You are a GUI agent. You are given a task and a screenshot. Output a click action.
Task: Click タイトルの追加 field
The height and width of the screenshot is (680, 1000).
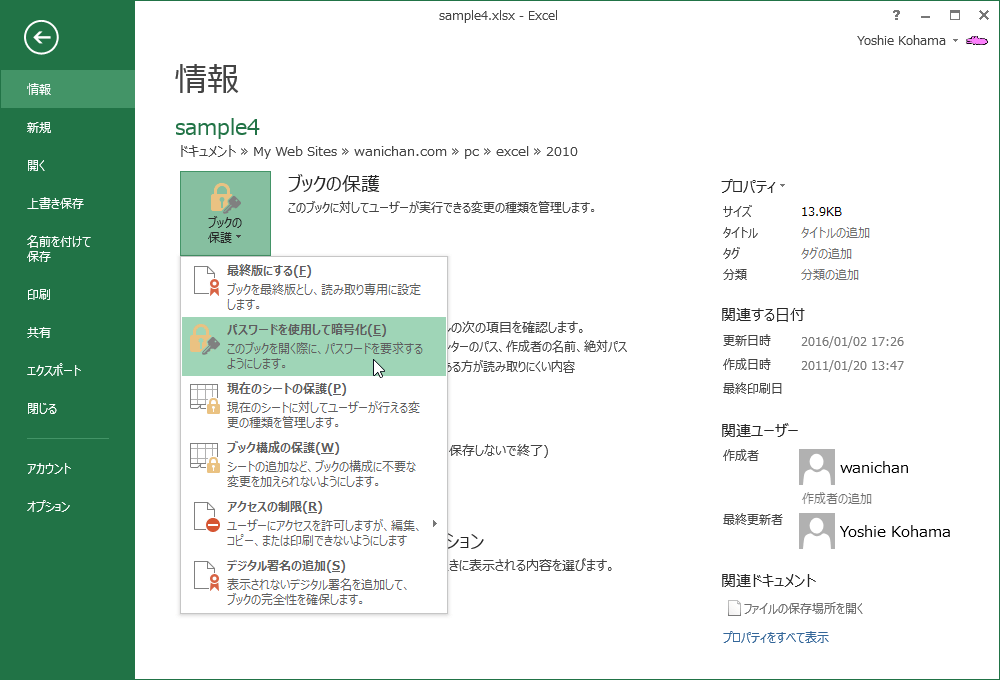click(x=835, y=233)
